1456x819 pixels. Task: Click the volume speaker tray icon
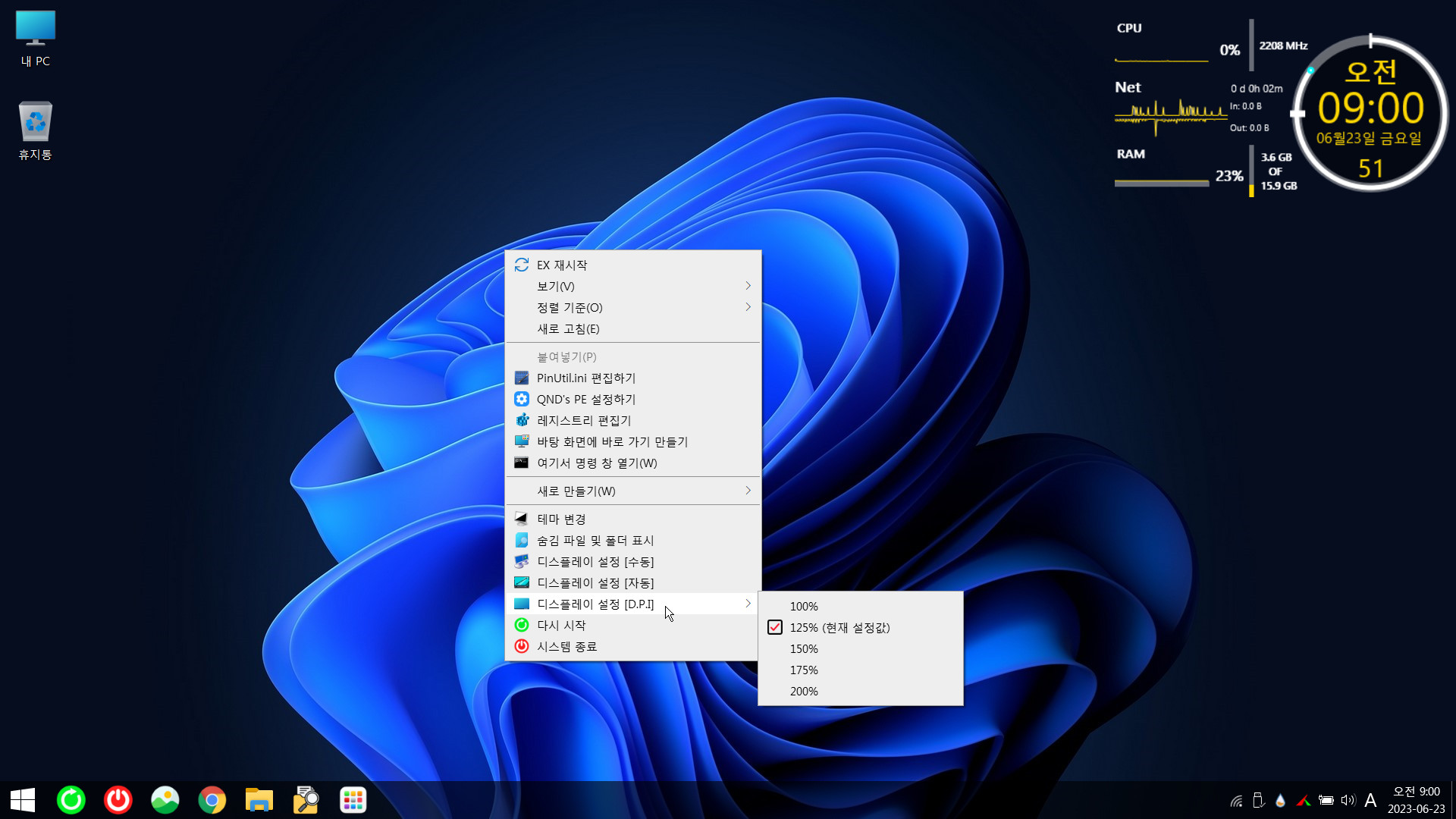pos(1348,801)
